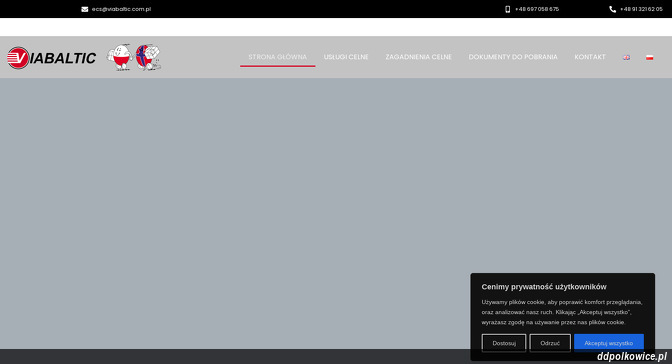Open Dokumenty do Pobrania section
This screenshot has width=672, height=364.
pos(513,57)
